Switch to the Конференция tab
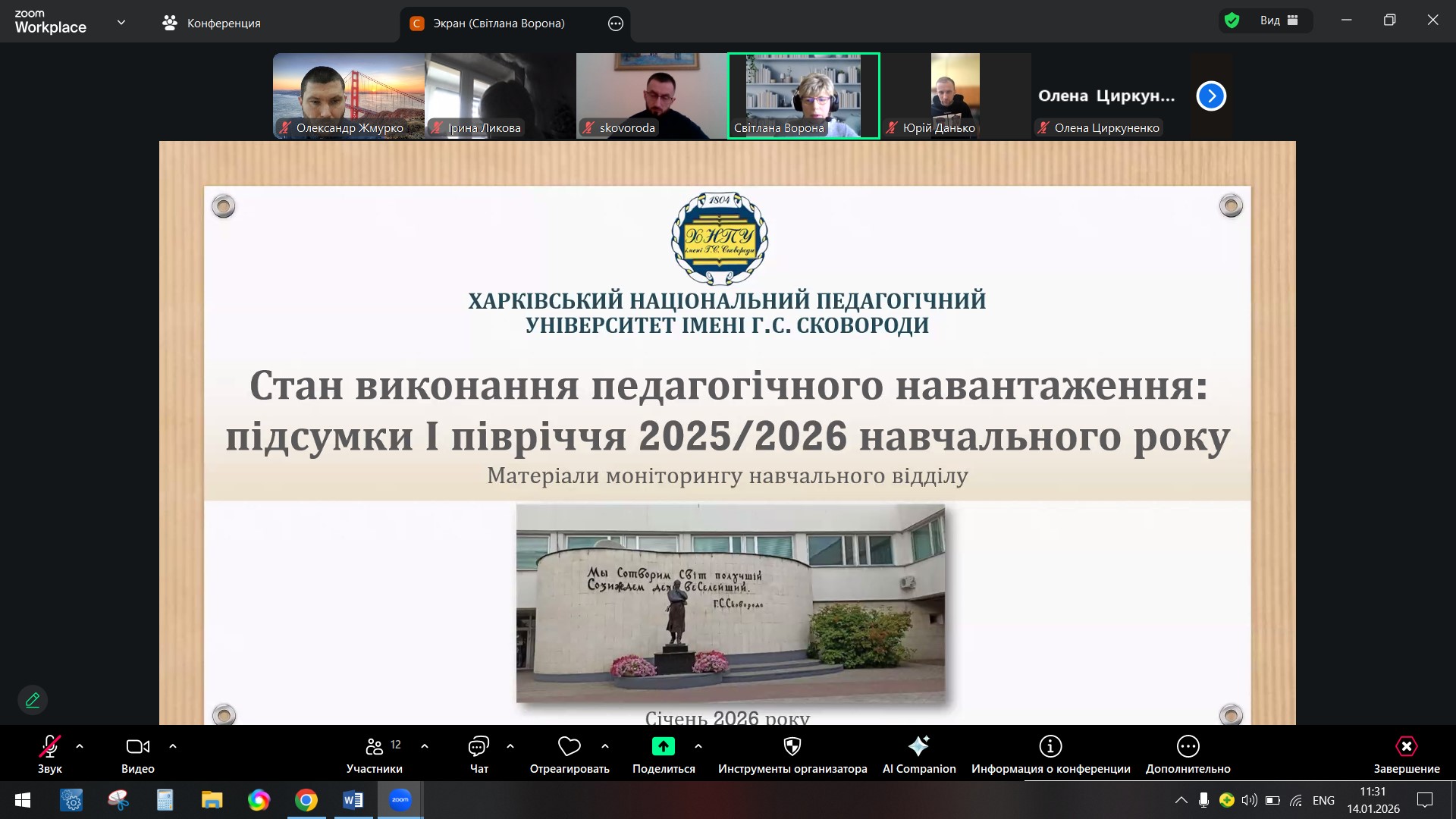This screenshot has height=819, width=1456. coord(212,24)
